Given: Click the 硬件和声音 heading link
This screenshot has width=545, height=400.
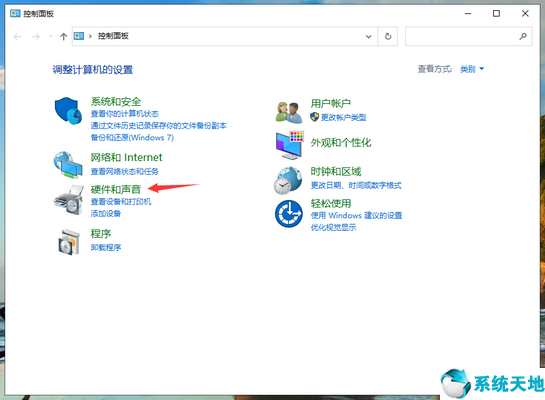Looking at the screenshot, I should [x=116, y=189].
